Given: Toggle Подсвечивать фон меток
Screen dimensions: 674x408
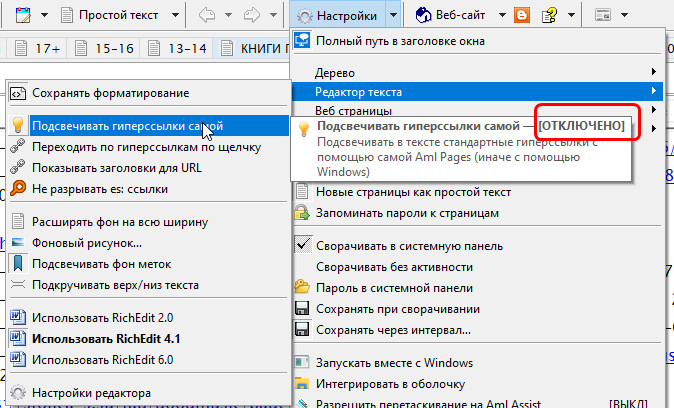Looking at the screenshot, I should tap(148, 264).
